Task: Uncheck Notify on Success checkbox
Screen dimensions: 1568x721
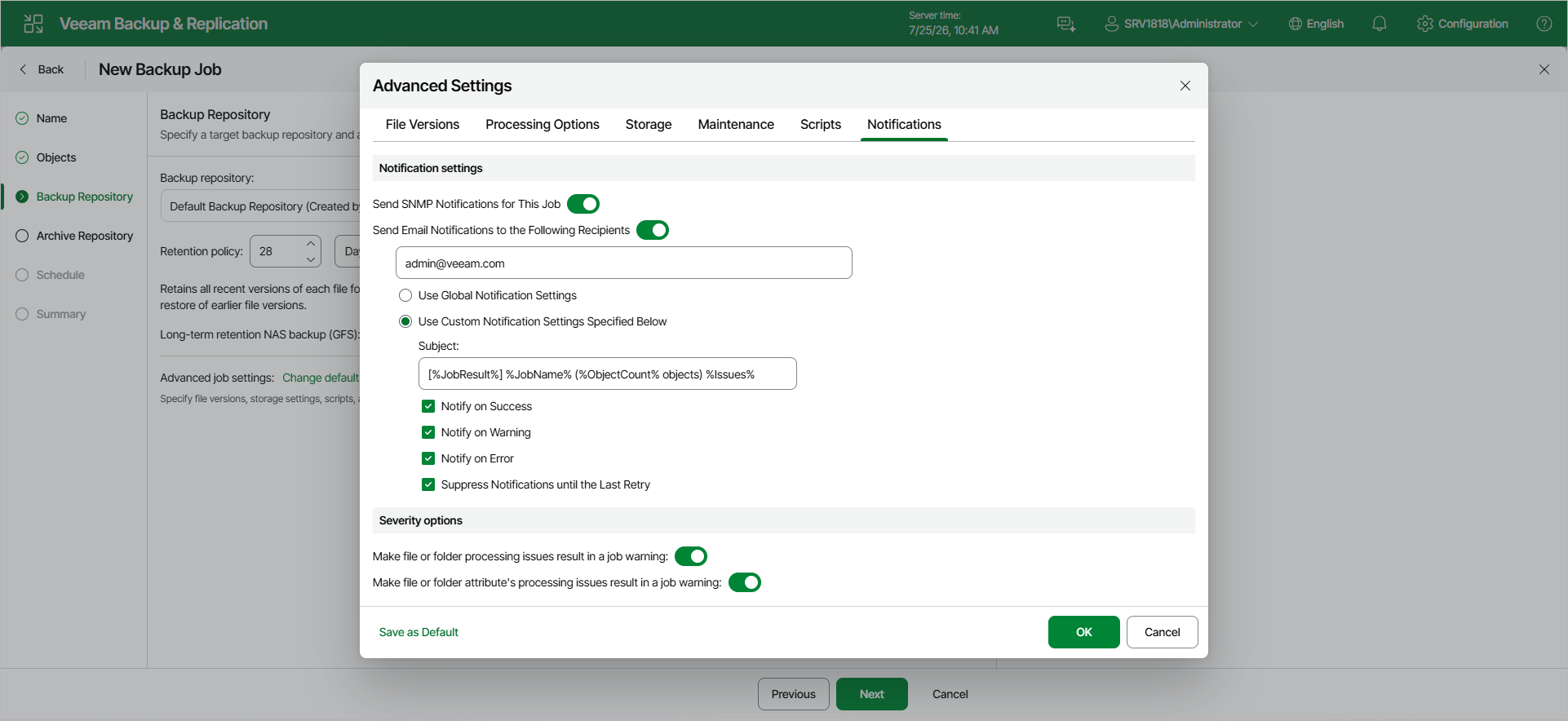Action: click(428, 406)
